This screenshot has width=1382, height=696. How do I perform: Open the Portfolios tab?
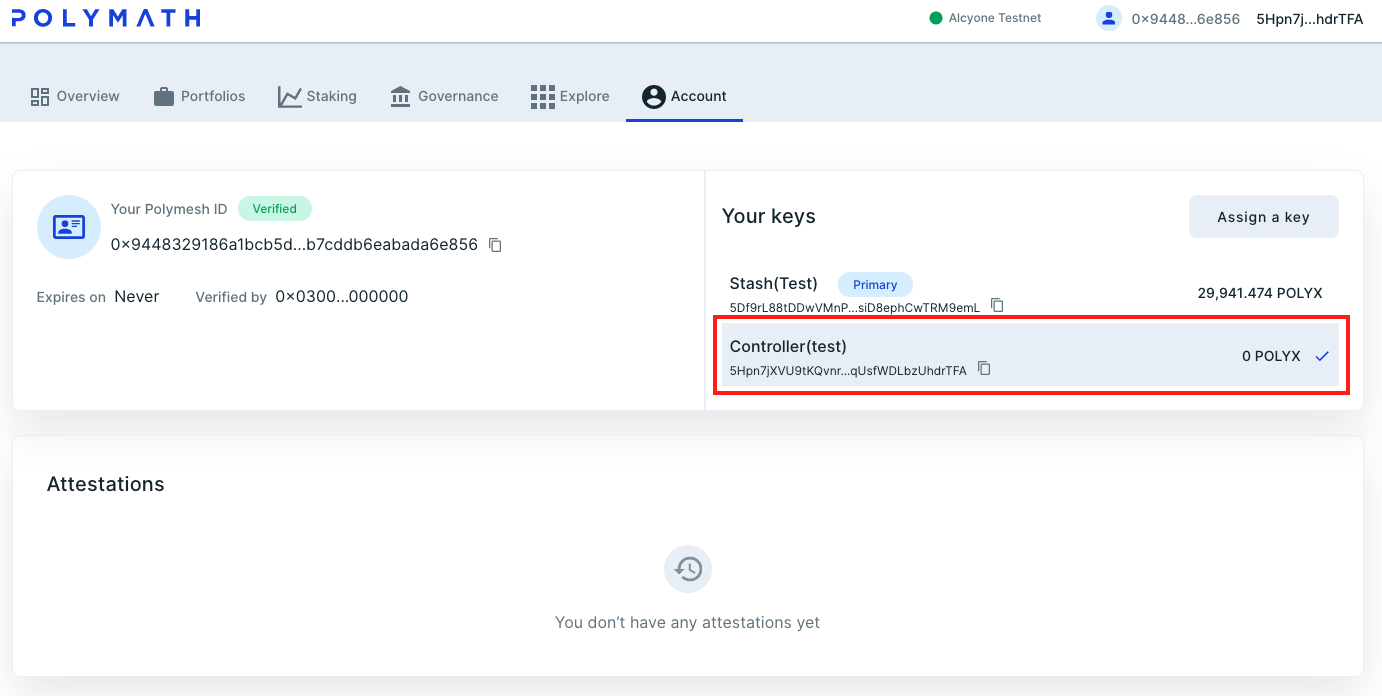point(199,96)
